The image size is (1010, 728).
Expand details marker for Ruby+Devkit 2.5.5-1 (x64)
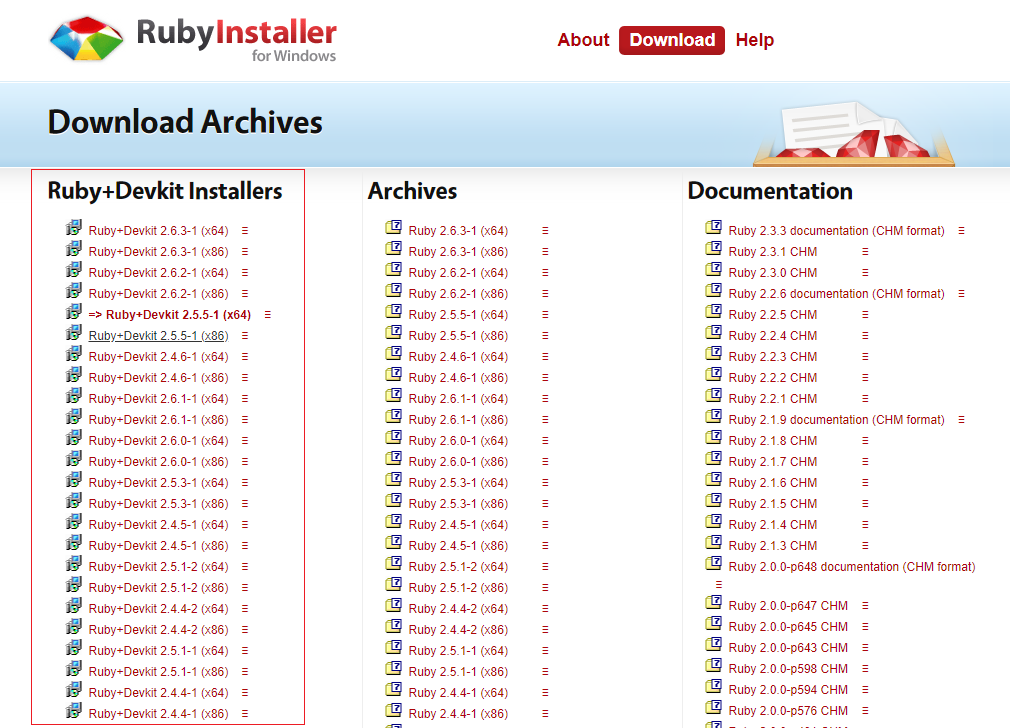pos(267,315)
